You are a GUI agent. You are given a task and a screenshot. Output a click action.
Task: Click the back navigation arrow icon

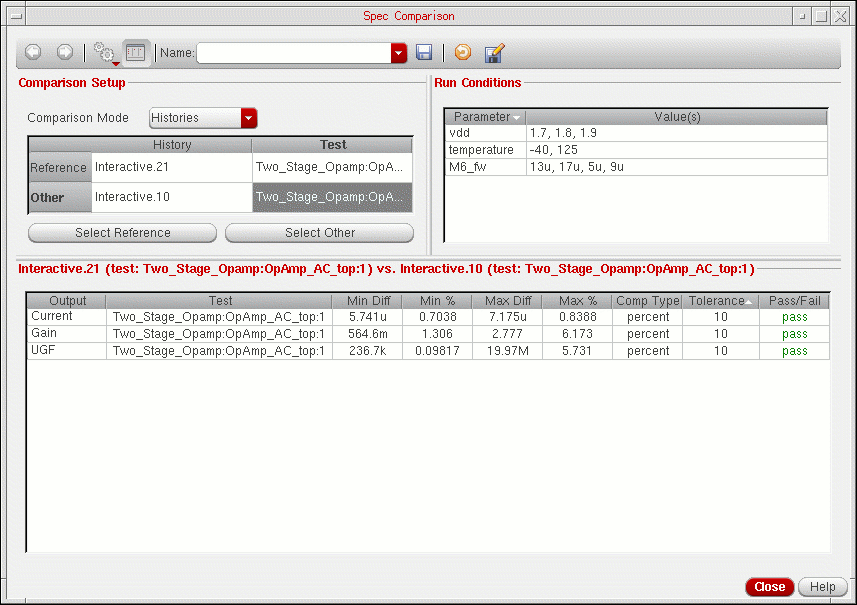tap(32, 52)
